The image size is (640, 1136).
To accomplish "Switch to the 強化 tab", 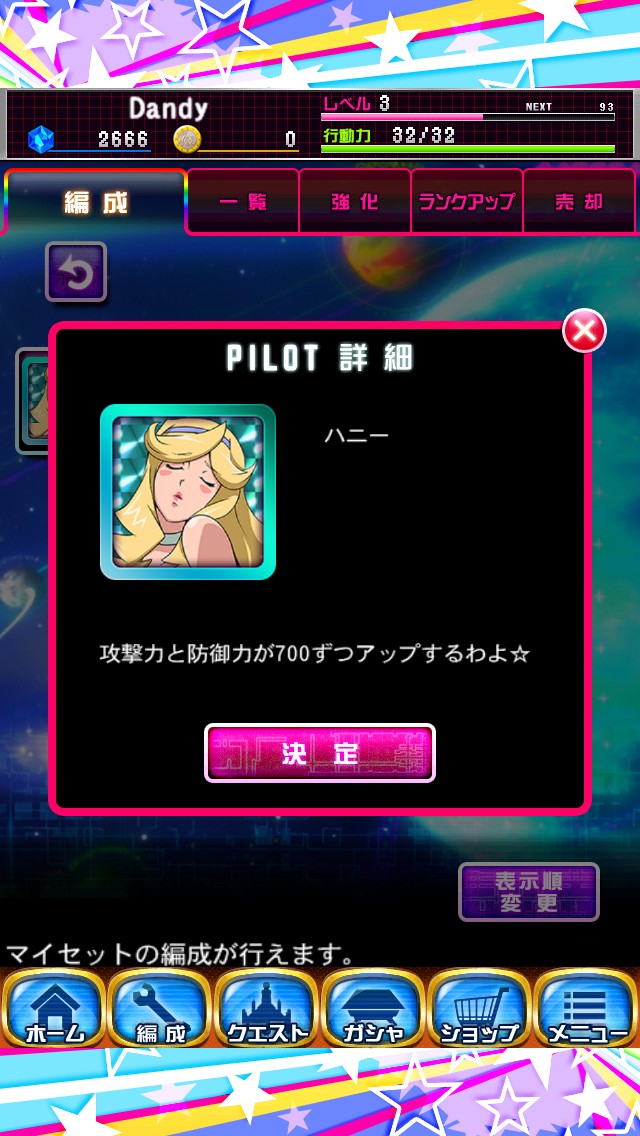I will point(355,201).
